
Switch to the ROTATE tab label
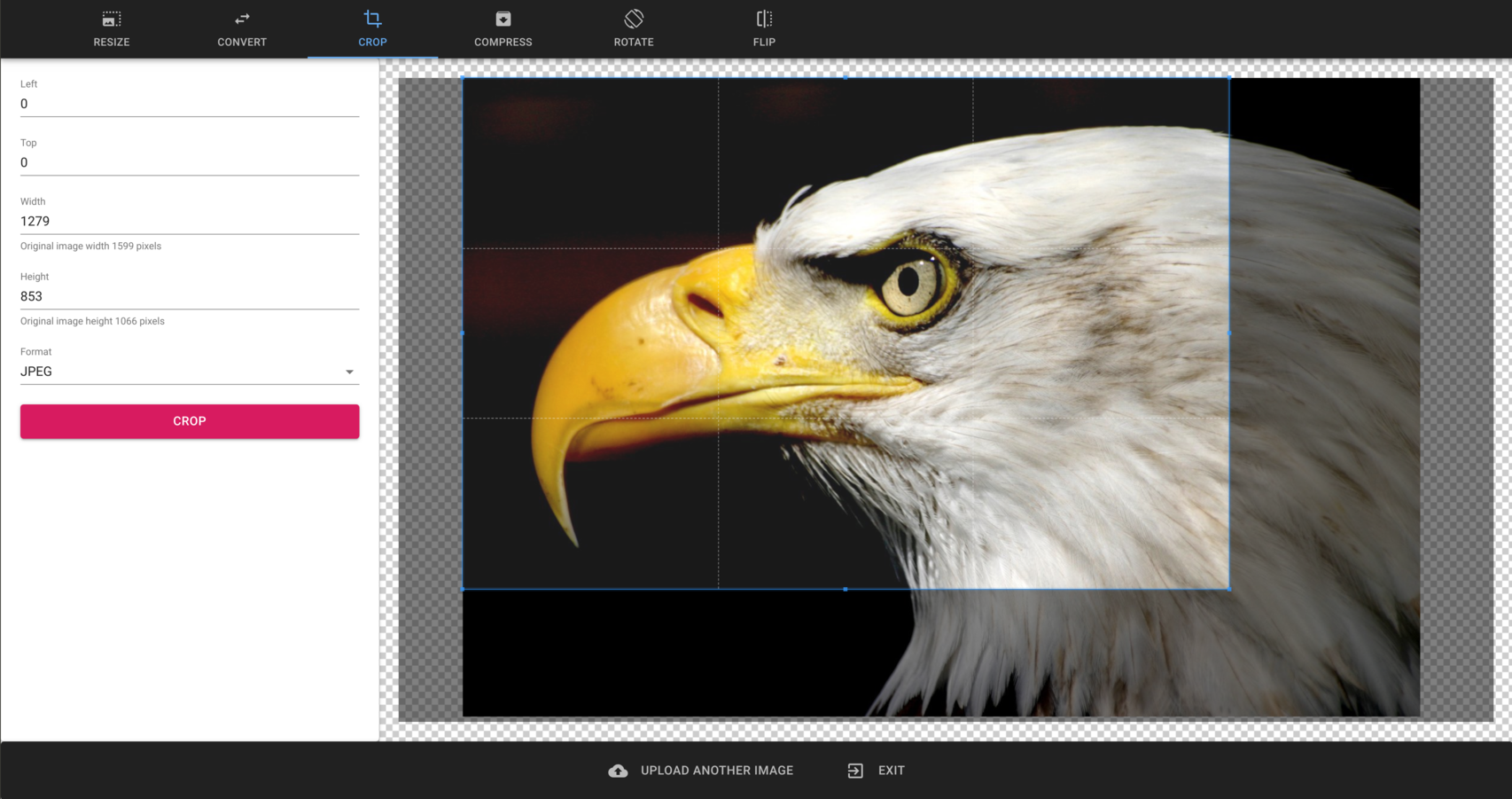point(634,42)
